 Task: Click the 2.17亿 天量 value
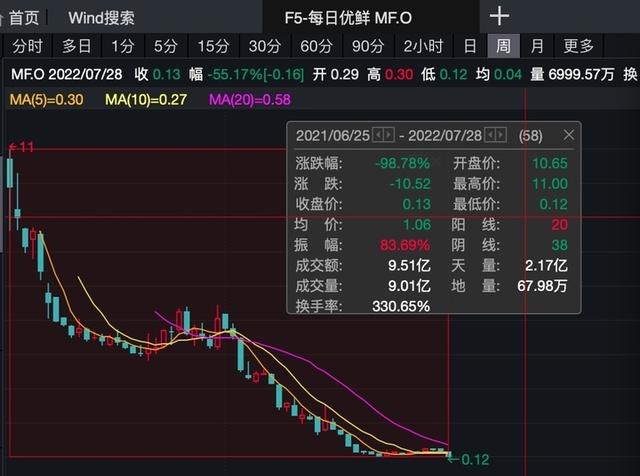546,265
